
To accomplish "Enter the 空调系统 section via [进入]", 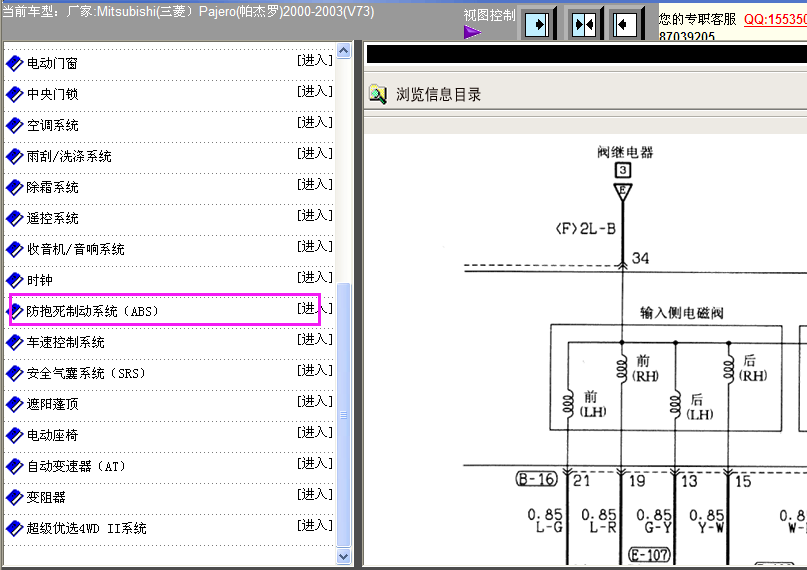I will (x=315, y=122).
